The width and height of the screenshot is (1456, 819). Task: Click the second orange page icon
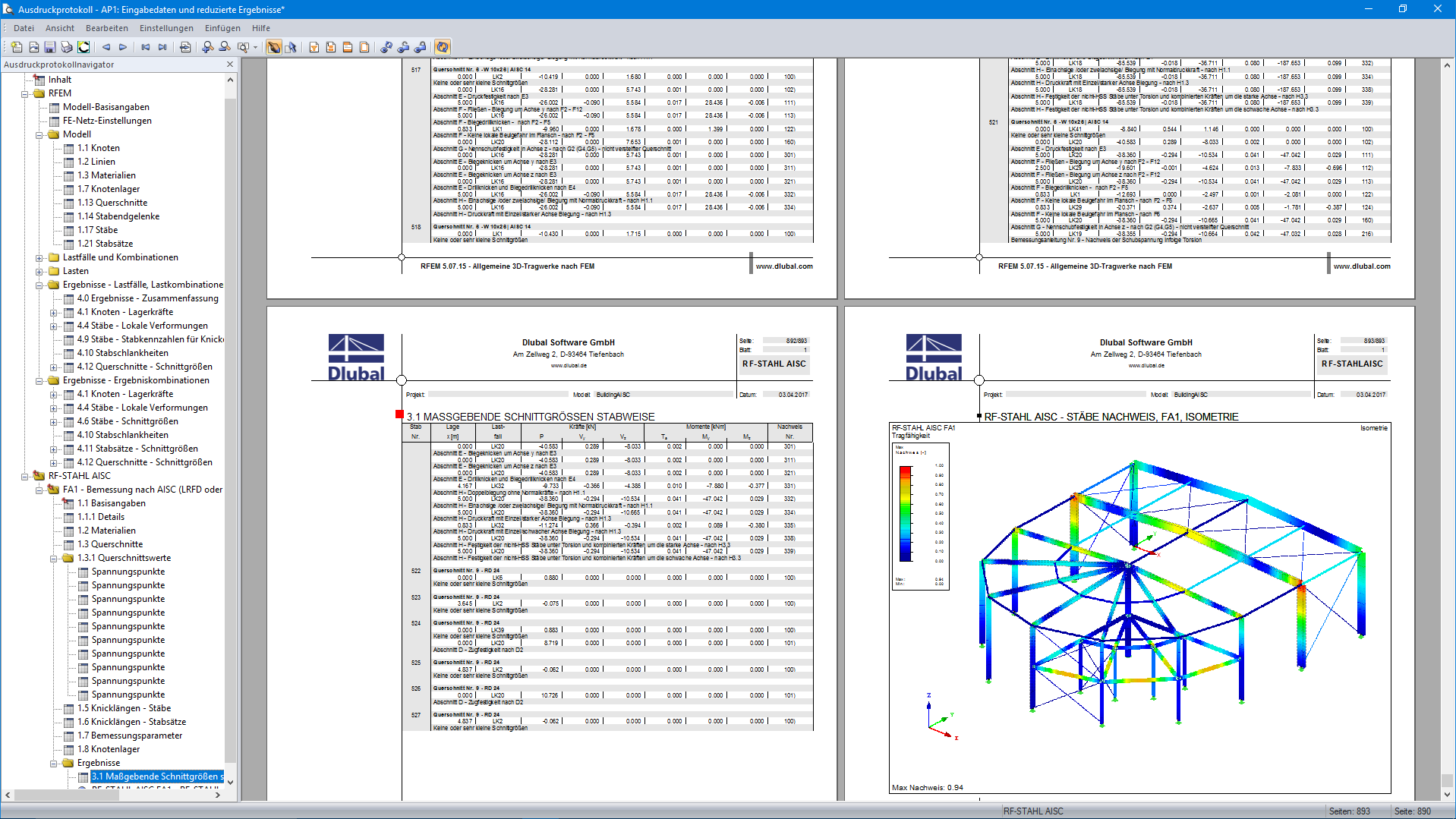click(x=331, y=47)
